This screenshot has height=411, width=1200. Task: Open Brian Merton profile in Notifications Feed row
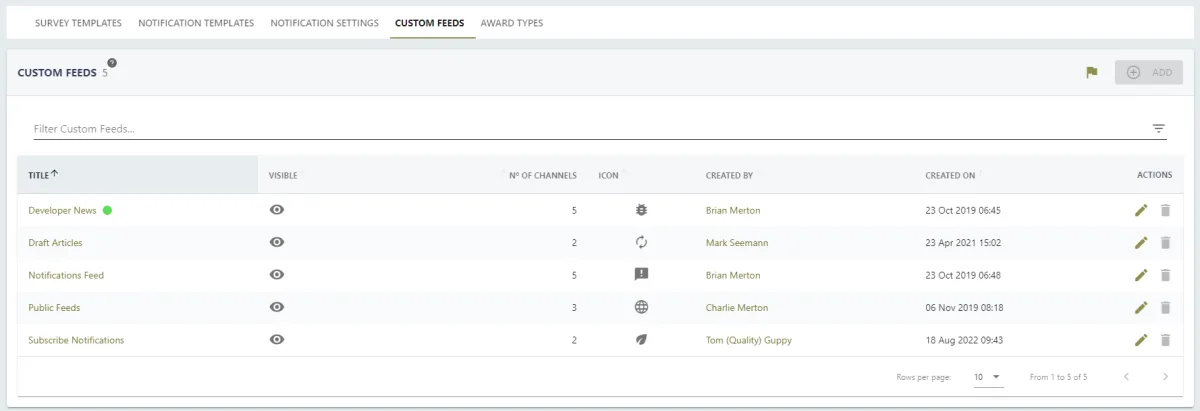[733, 275]
